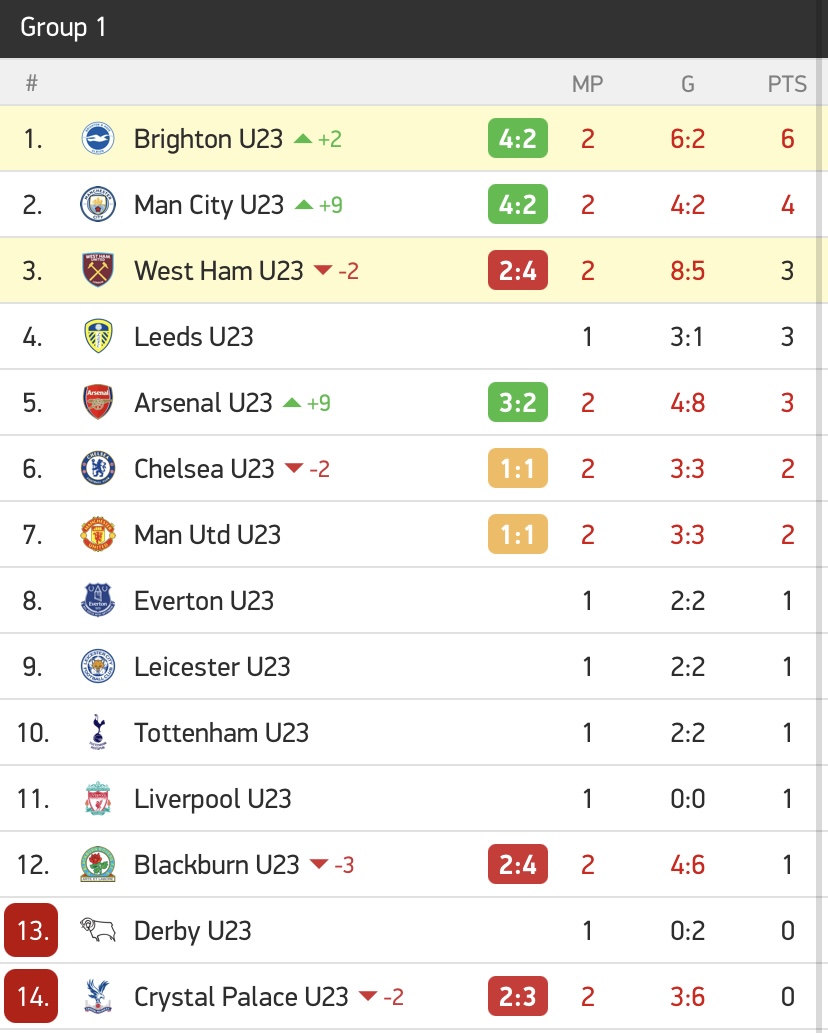Screen dimensions: 828x1033
Task: Click the Chelsea U23 club crest
Action: [98, 468]
